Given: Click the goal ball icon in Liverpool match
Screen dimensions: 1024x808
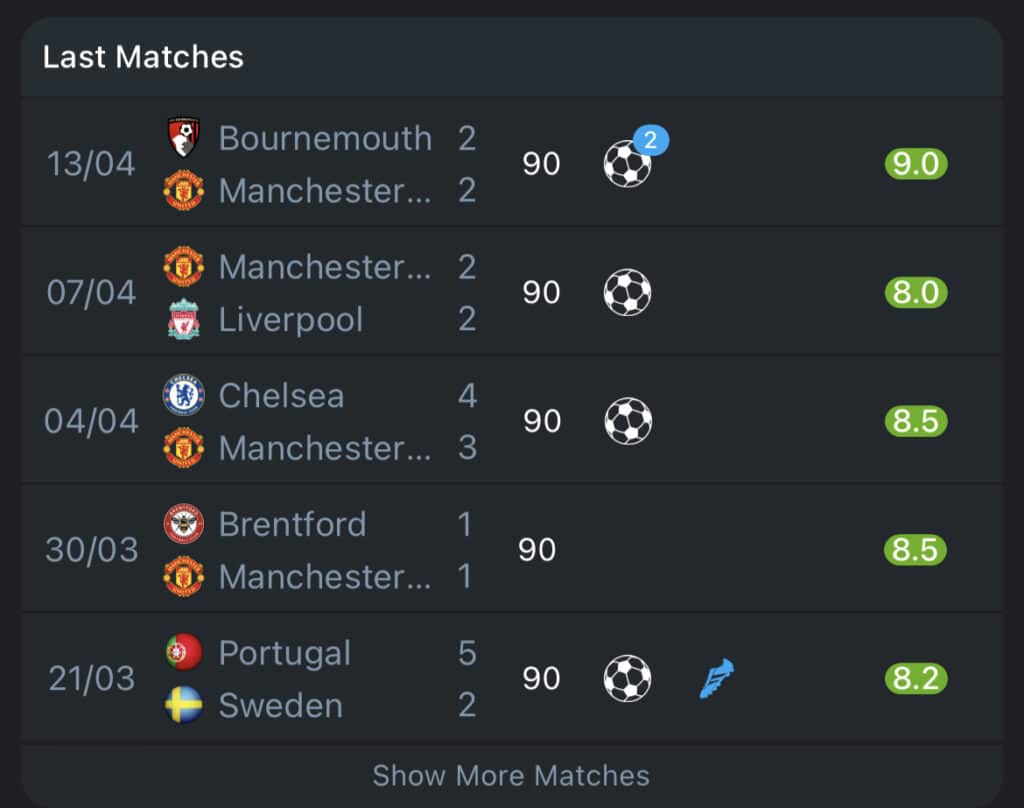Looking at the screenshot, I should point(628,293).
